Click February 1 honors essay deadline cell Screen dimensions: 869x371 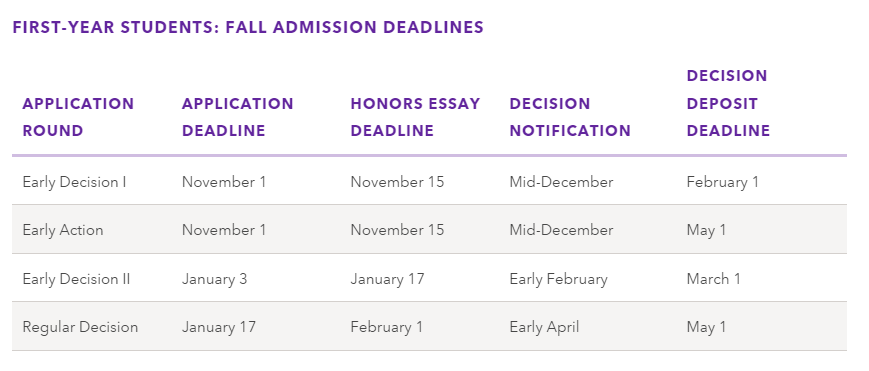[x=386, y=327]
